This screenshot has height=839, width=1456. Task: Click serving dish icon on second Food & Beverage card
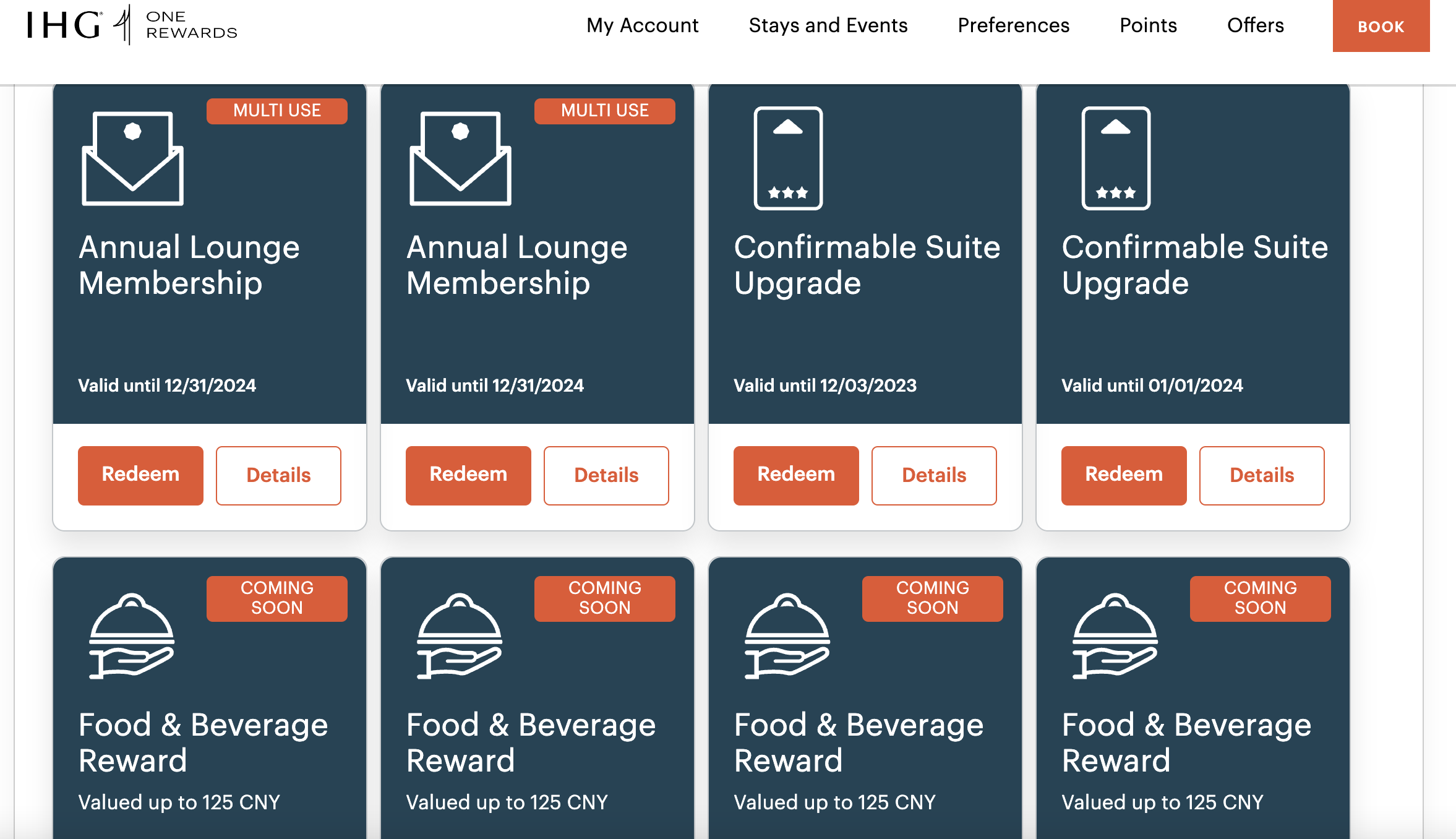460,636
